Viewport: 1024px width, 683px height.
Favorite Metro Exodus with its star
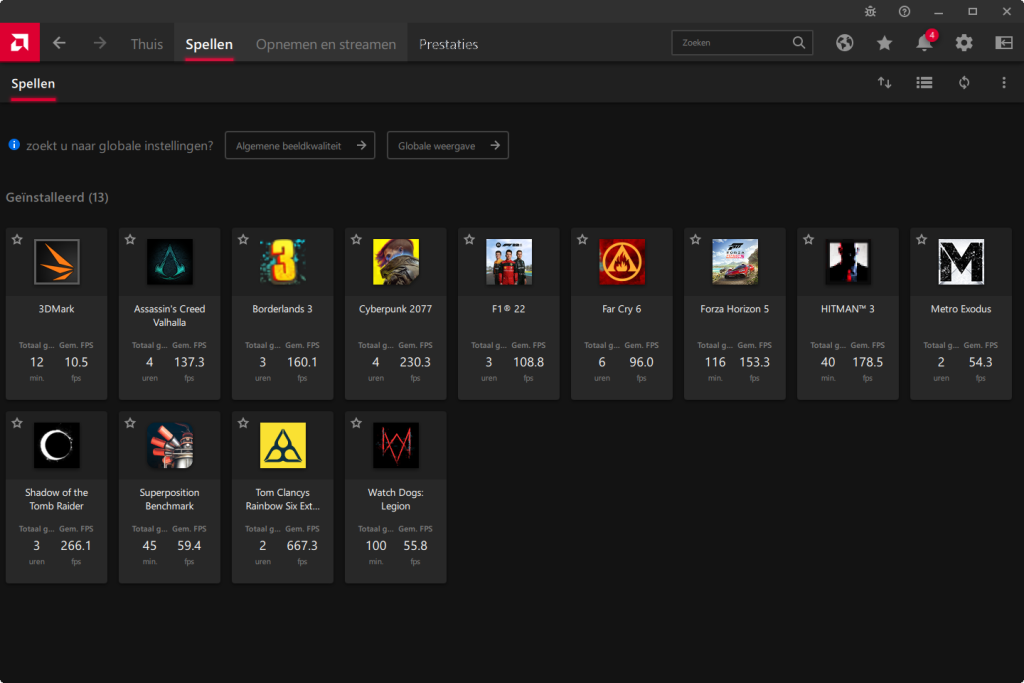(921, 240)
